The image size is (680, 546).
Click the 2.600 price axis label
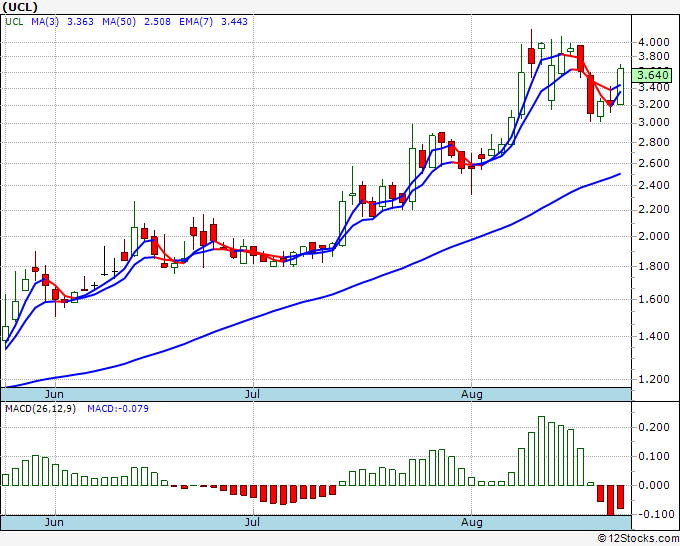(654, 163)
